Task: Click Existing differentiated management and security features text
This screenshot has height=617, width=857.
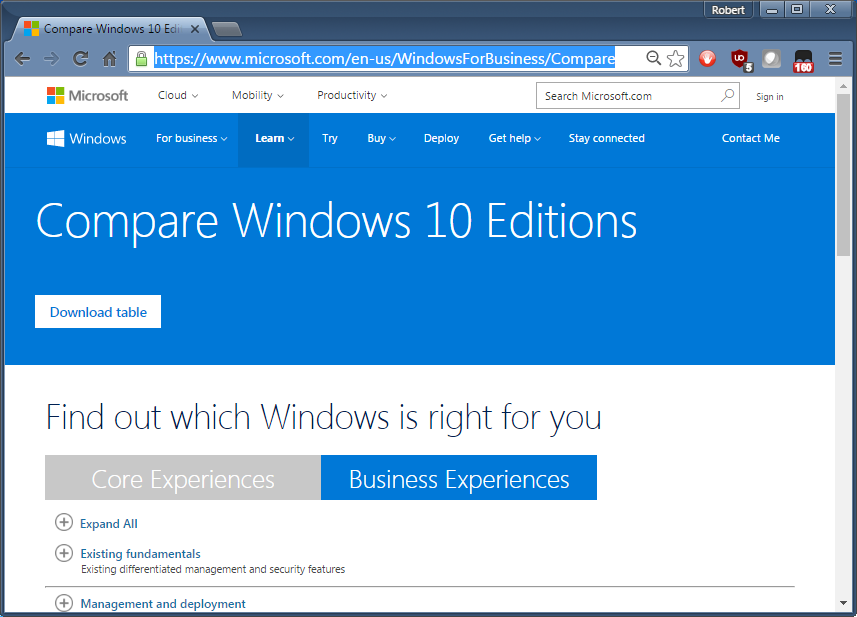Action: (213, 569)
